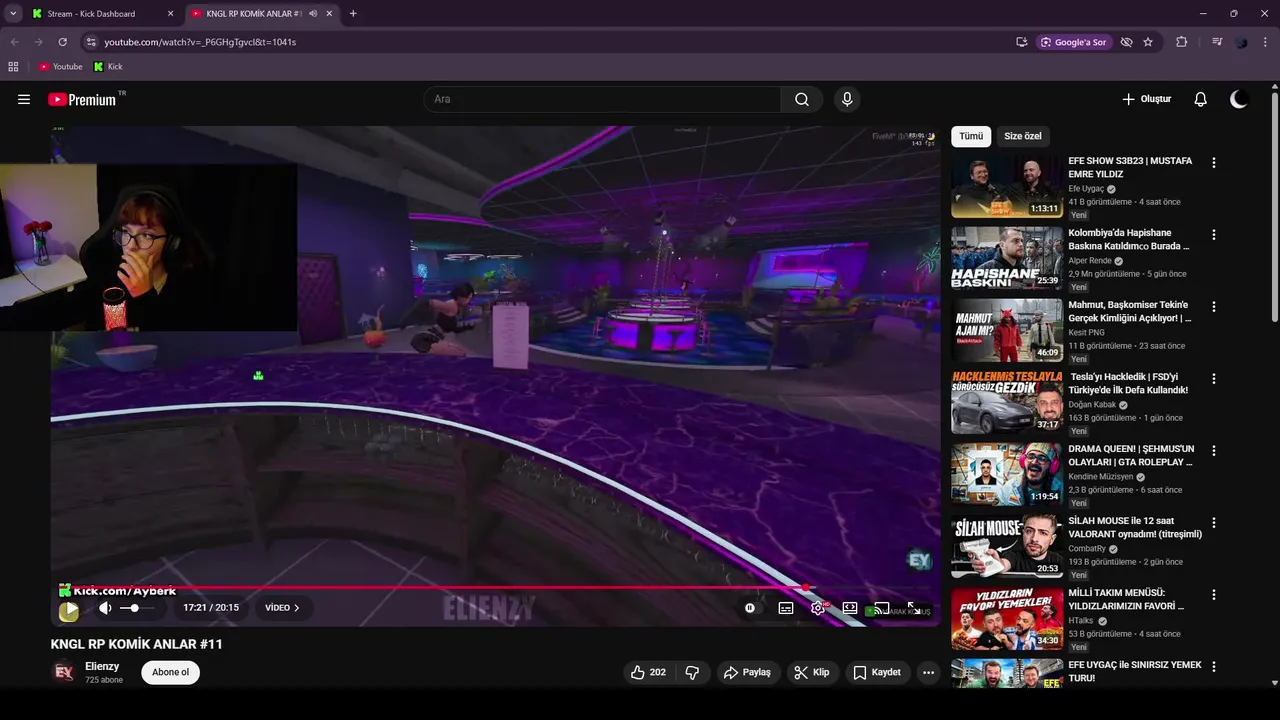
Task: Select the Size özel filter chip
Action: 1023,136
